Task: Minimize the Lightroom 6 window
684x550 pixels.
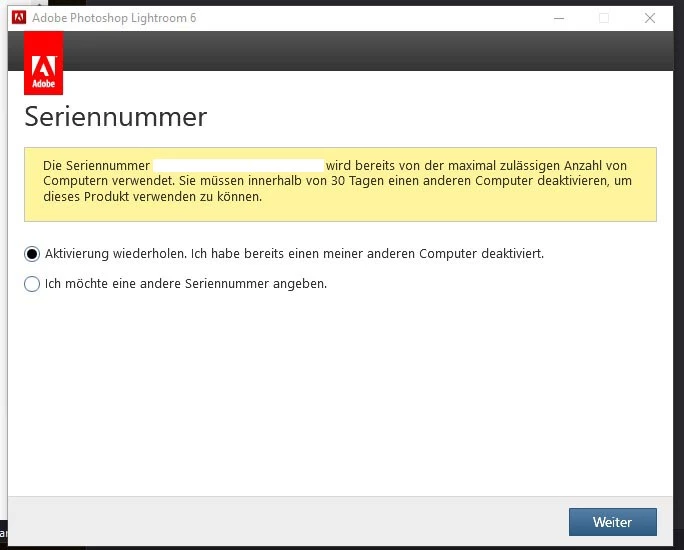Action: click(559, 18)
